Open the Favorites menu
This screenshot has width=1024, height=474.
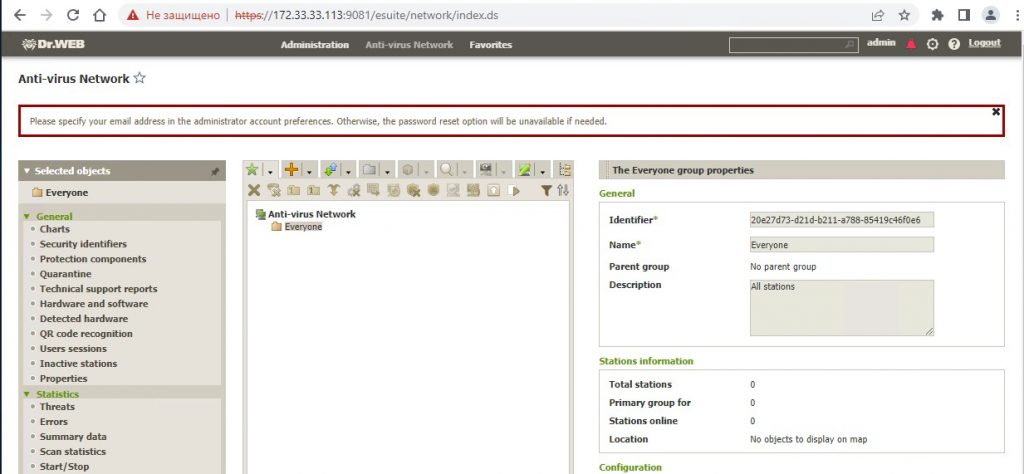pyautogui.click(x=490, y=44)
